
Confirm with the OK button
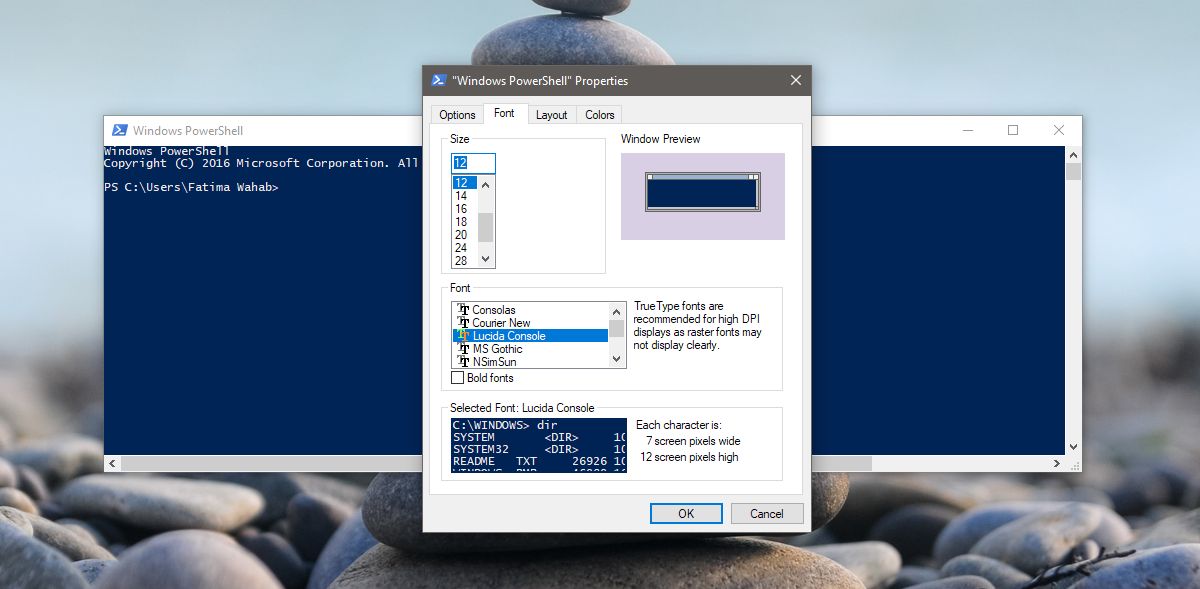(x=686, y=513)
